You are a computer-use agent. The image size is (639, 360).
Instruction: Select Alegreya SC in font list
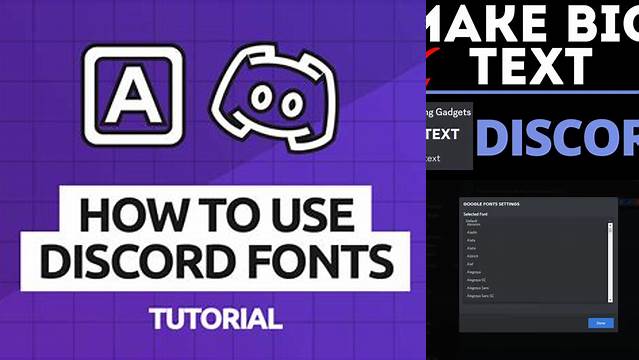tap(476, 280)
